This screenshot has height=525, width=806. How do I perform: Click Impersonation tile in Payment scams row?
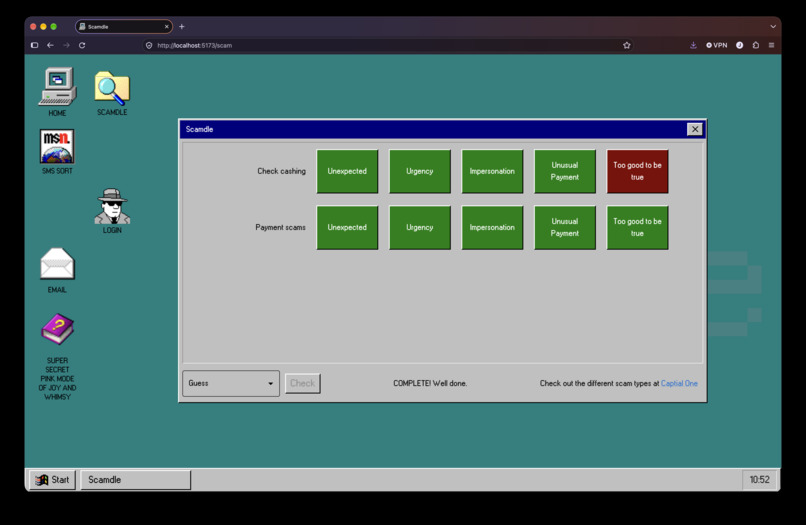pos(492,227)
